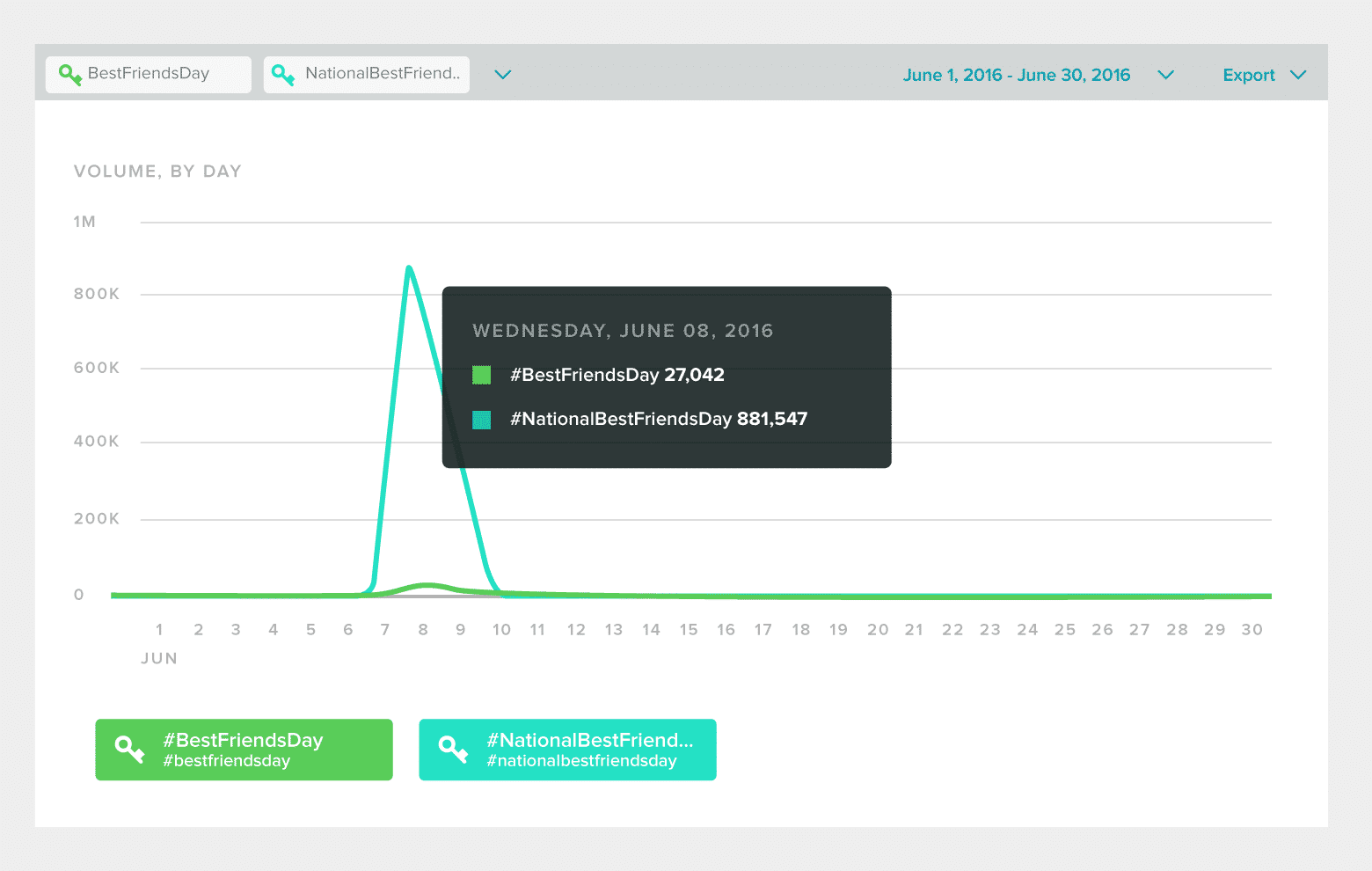The image size is (1372, 871).
Task: Click the Export button
Action: click(x=1249, y=75)
